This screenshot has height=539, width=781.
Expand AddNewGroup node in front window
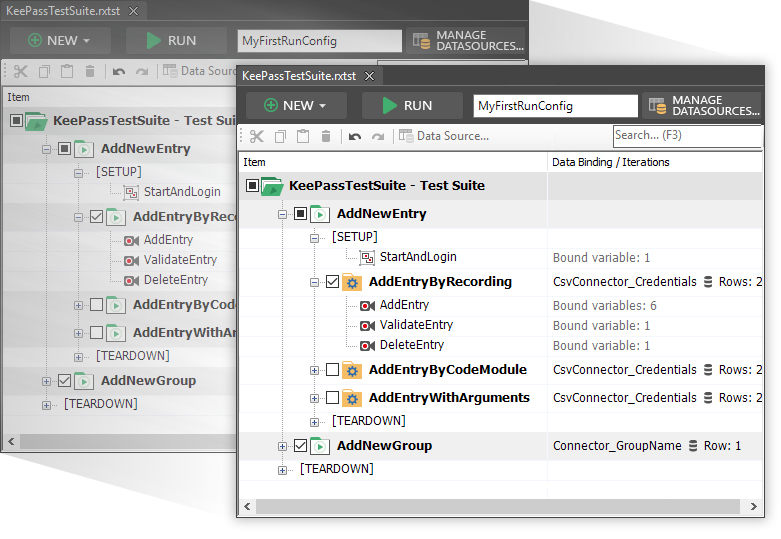(282, 446)
